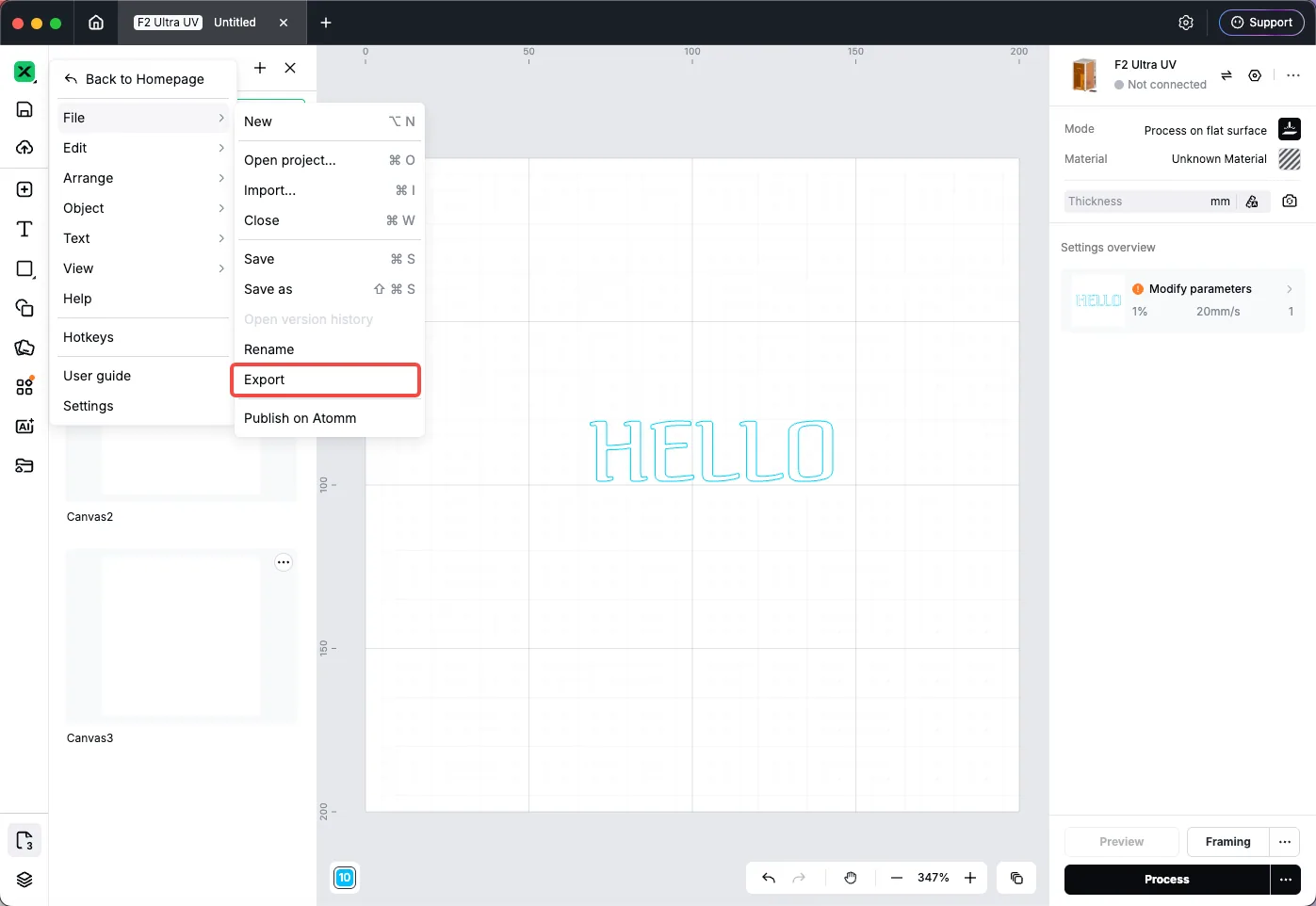Open the User guide entry

click(143, 376)
